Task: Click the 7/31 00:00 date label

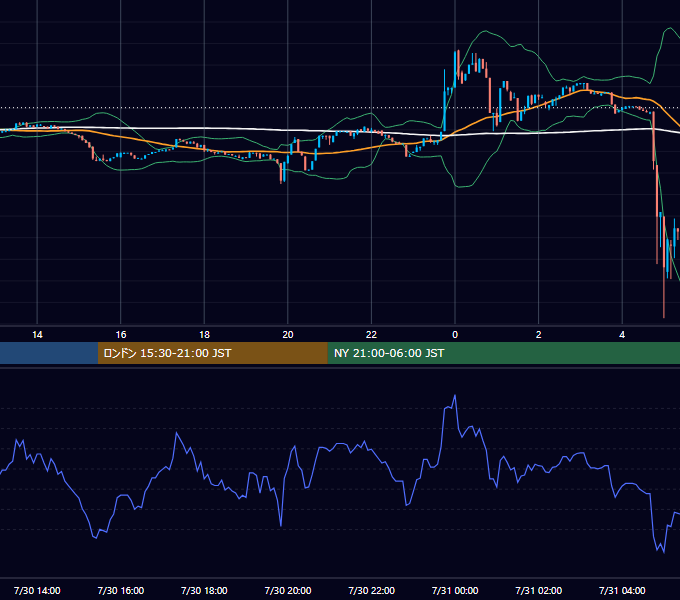Action: click(455, 590)
